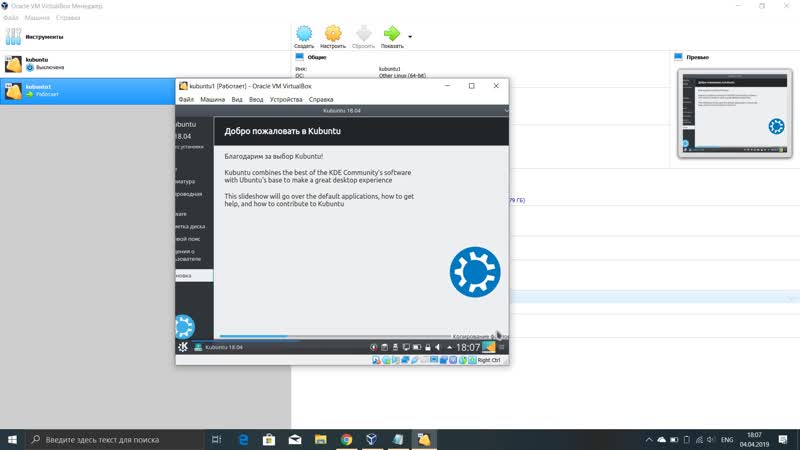Open the Windows clock showing 04.04.2019
This screenshot has height=450, width=800.
(x=754, y=439)
